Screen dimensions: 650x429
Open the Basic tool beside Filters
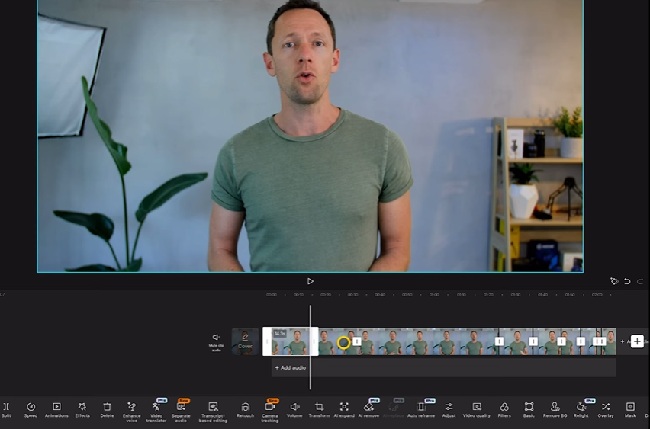[x=529, y=410]
